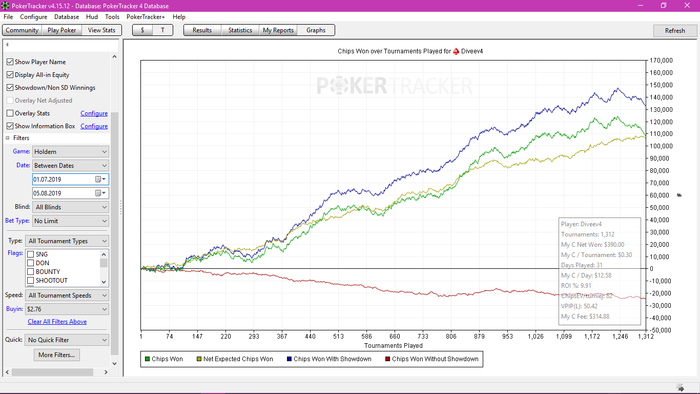Click the Date filter label link
Screen dimensions: 700x394
(23, 165)
